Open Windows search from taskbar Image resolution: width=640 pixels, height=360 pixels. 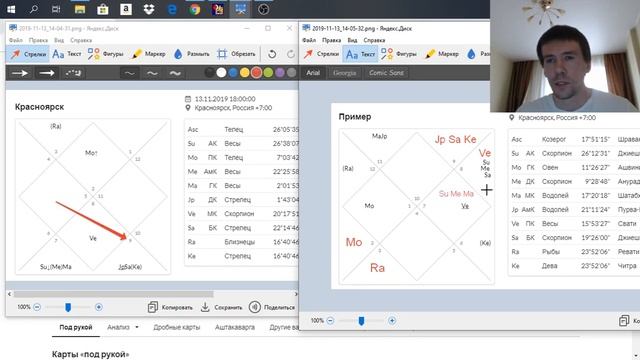click(x=34, y=9)
